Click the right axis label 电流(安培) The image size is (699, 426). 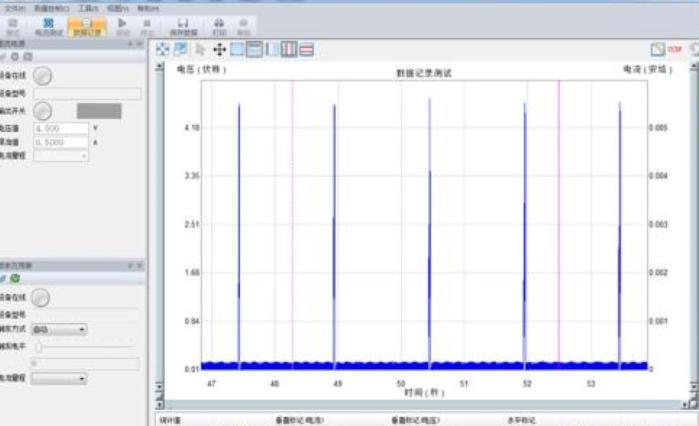(x=647, y=69)
